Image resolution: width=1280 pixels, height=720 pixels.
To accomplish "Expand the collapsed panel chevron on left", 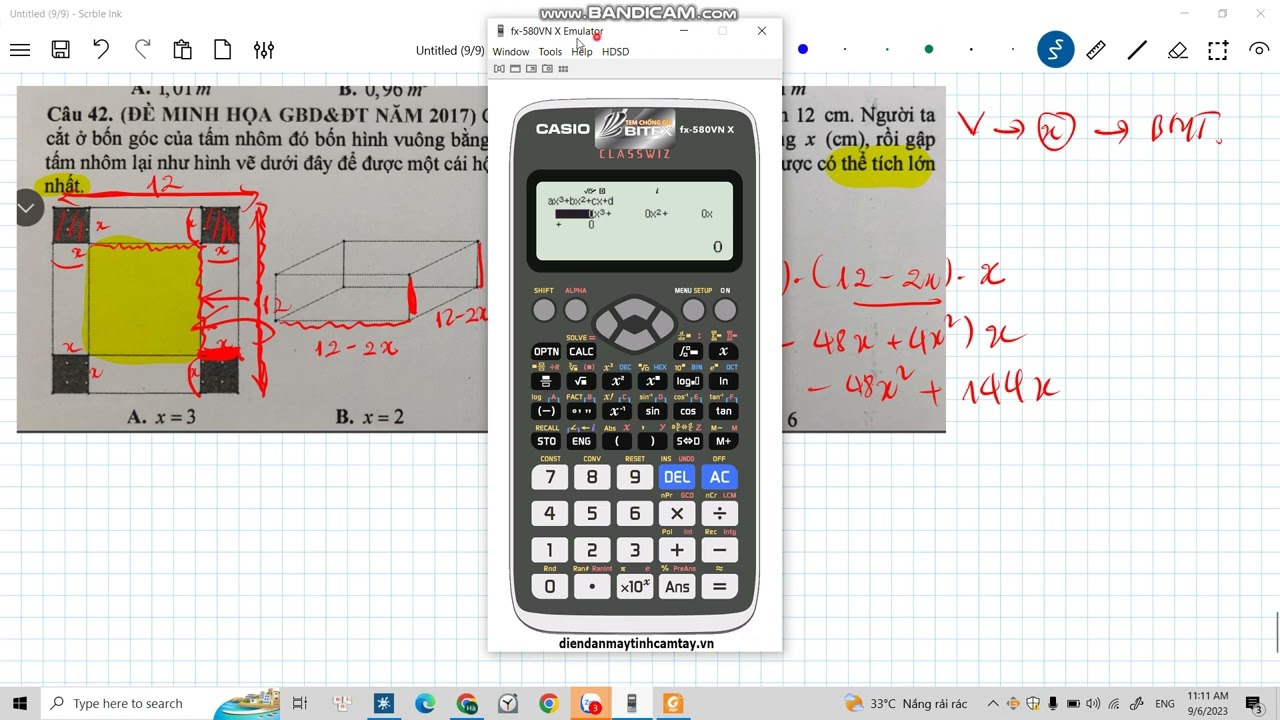I will click(26, 209).
